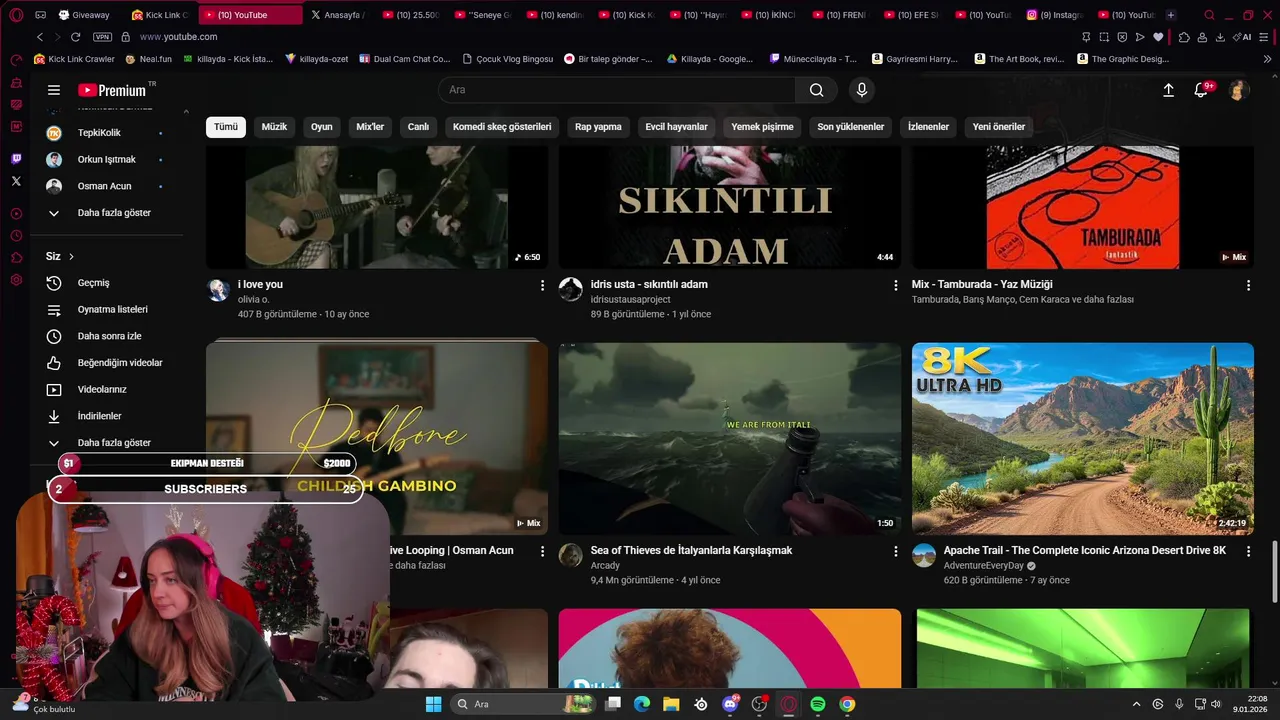Reload the page
Viewport: 1280px width, 720px height.
[x=75, y=37]
